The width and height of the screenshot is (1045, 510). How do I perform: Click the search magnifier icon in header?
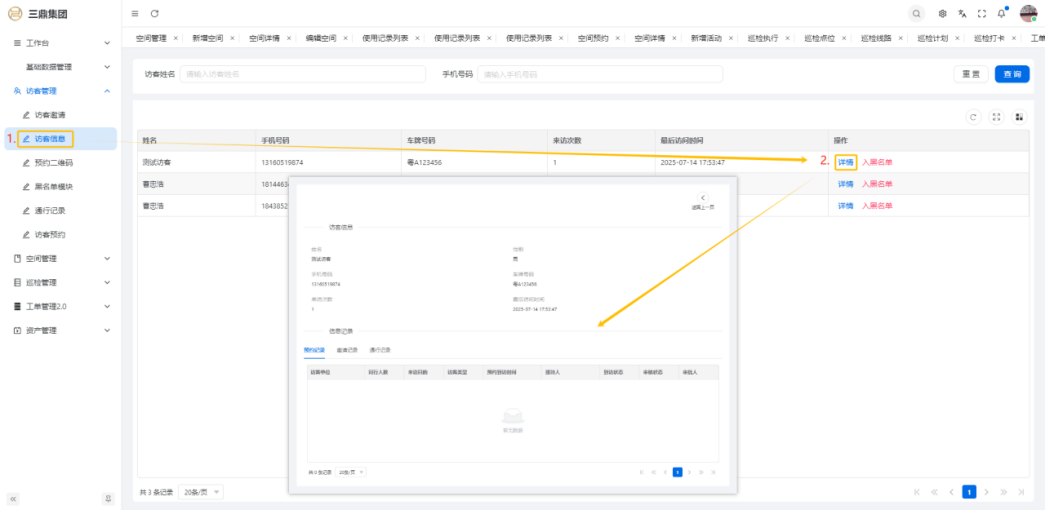[916, 14]
